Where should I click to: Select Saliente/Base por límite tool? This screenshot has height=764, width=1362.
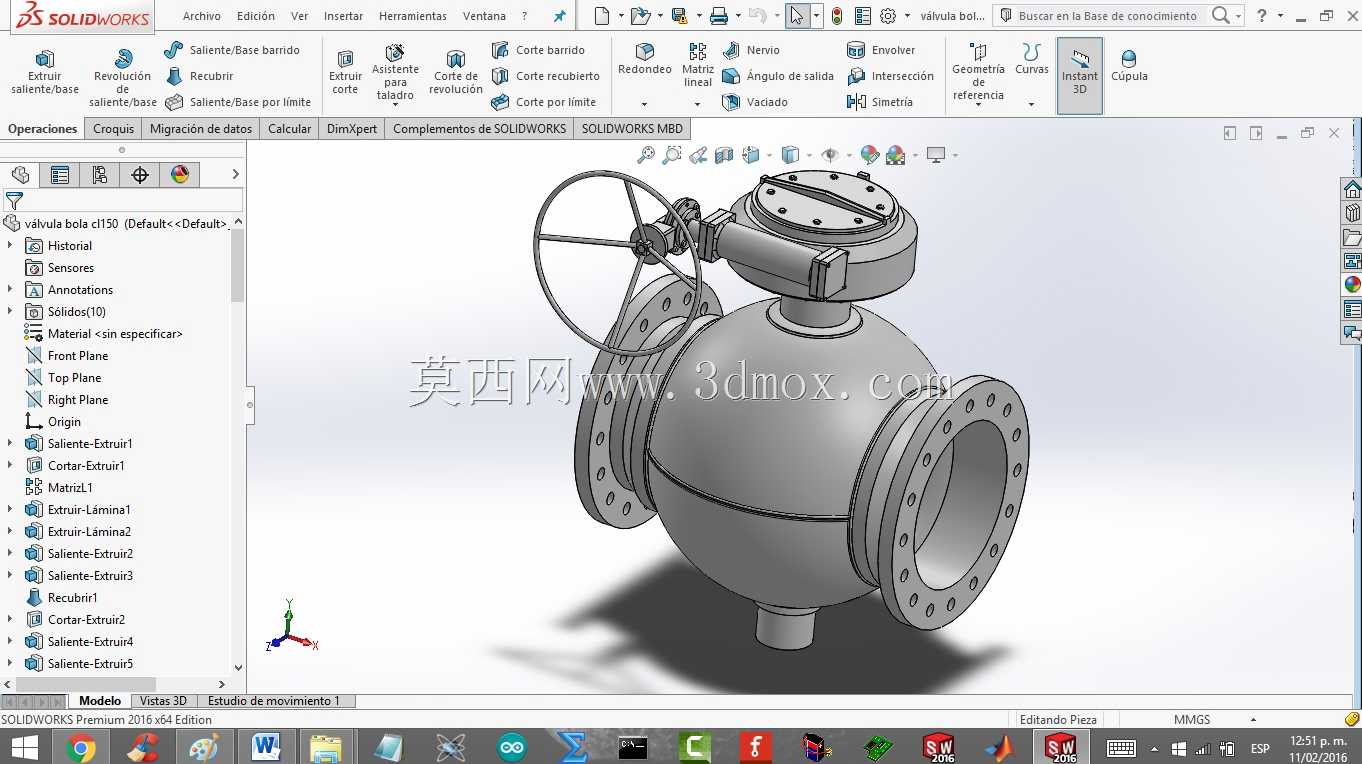(238, 102)
